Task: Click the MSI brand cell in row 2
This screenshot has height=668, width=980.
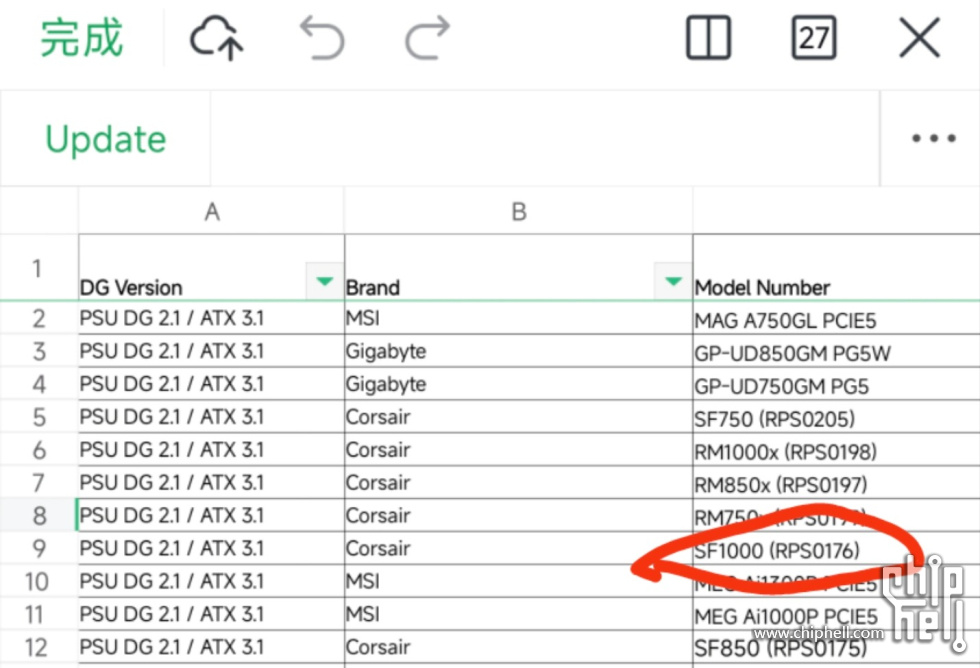Action: pyautogui.click(x=519, y=318)
